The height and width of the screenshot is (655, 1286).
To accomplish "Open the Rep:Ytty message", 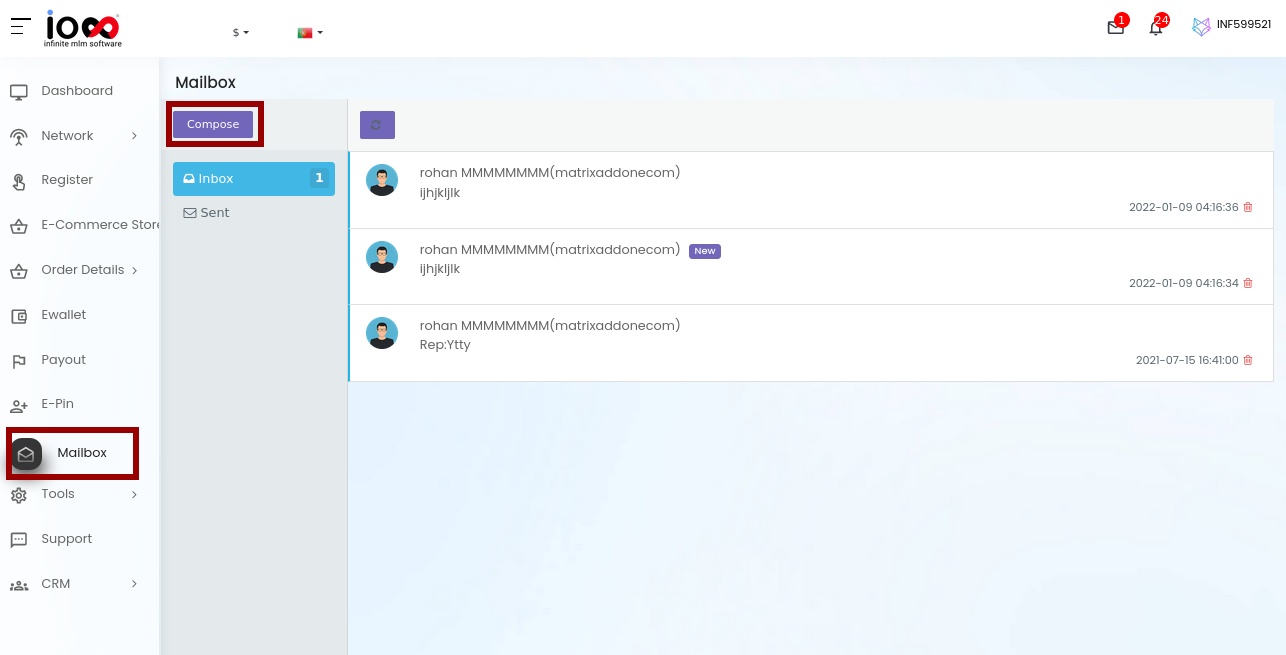I will pyautogui.click(x=811, y=343).
